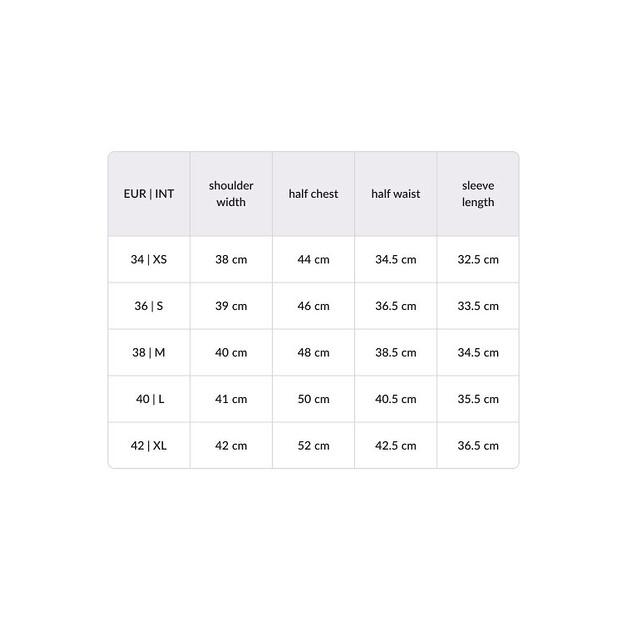Select the 34 | XS size row label
The height and width of the screenshot is (620, 628).
(x=149, y=260)
